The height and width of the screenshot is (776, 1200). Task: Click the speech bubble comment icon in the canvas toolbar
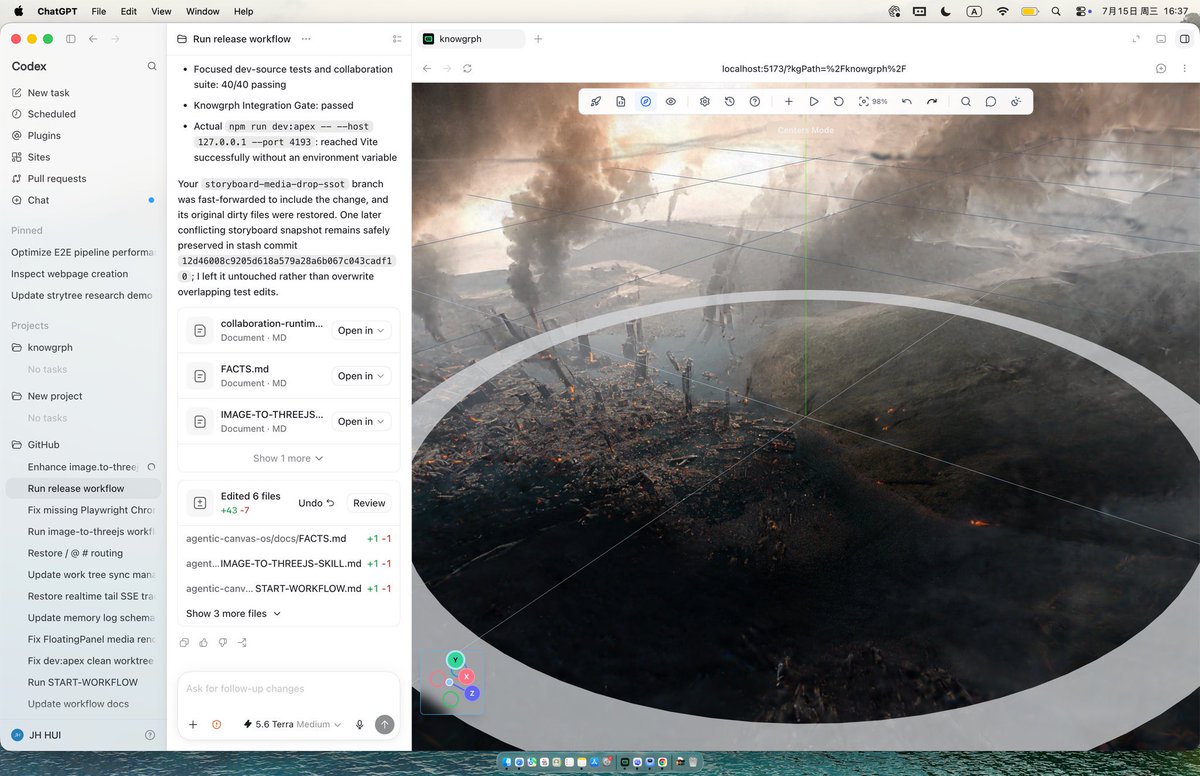coord(991,101)
